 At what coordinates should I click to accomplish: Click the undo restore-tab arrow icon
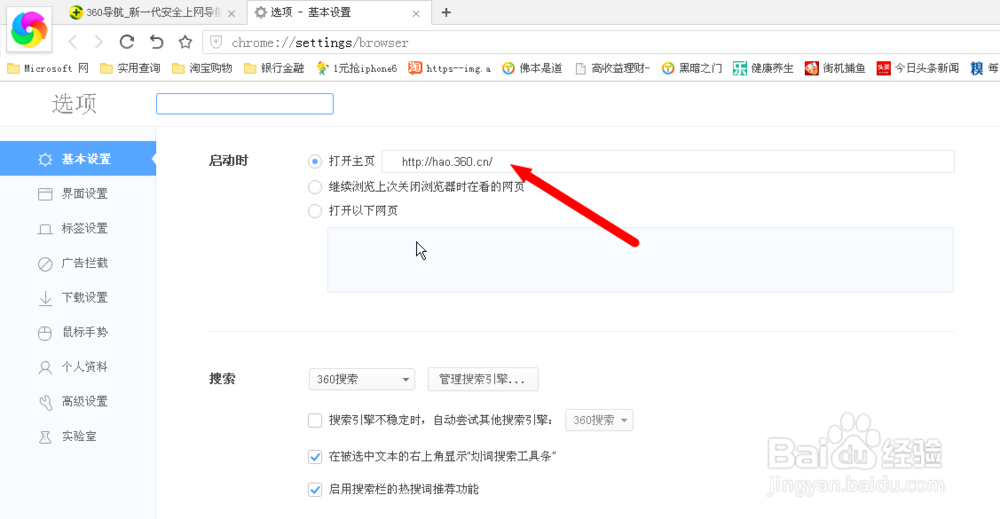pos(156,42)
